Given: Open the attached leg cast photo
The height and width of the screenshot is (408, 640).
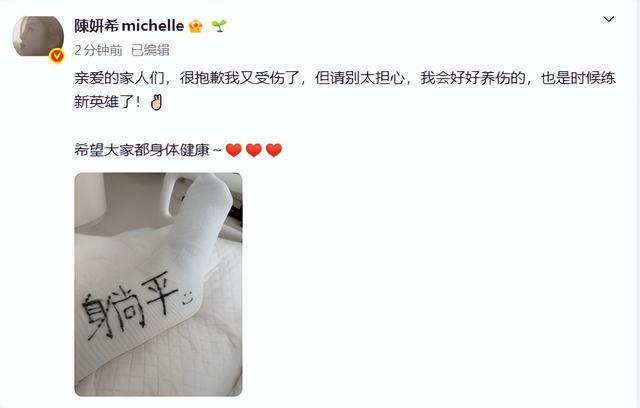Looking at the screenshot, I should pyautogui.click(x=158, y=284).
